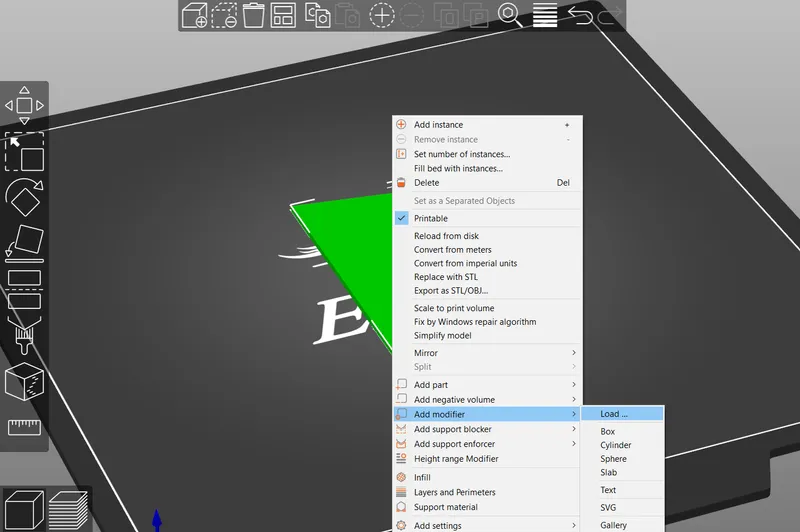Choose Fix by Windows repair algorithm
800x532 pixels.
[x=487, y=322]
